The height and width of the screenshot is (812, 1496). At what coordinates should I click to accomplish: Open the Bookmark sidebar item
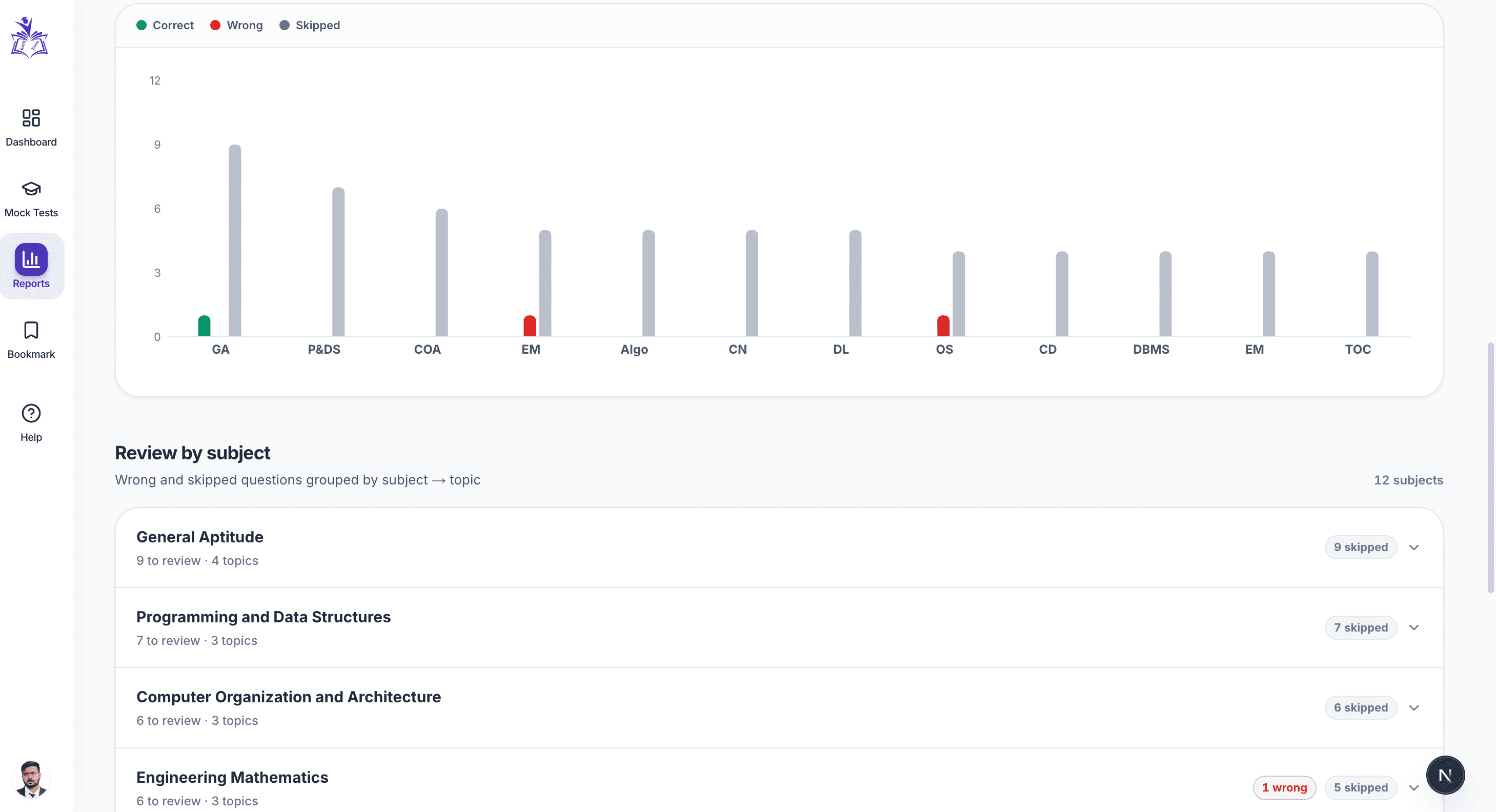tap(31, 340)
